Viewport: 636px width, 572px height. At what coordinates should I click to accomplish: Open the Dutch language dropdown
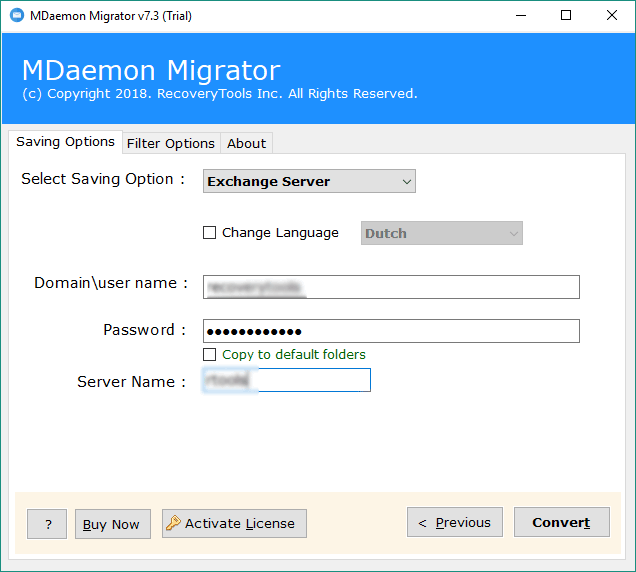(x=442, y=233)
